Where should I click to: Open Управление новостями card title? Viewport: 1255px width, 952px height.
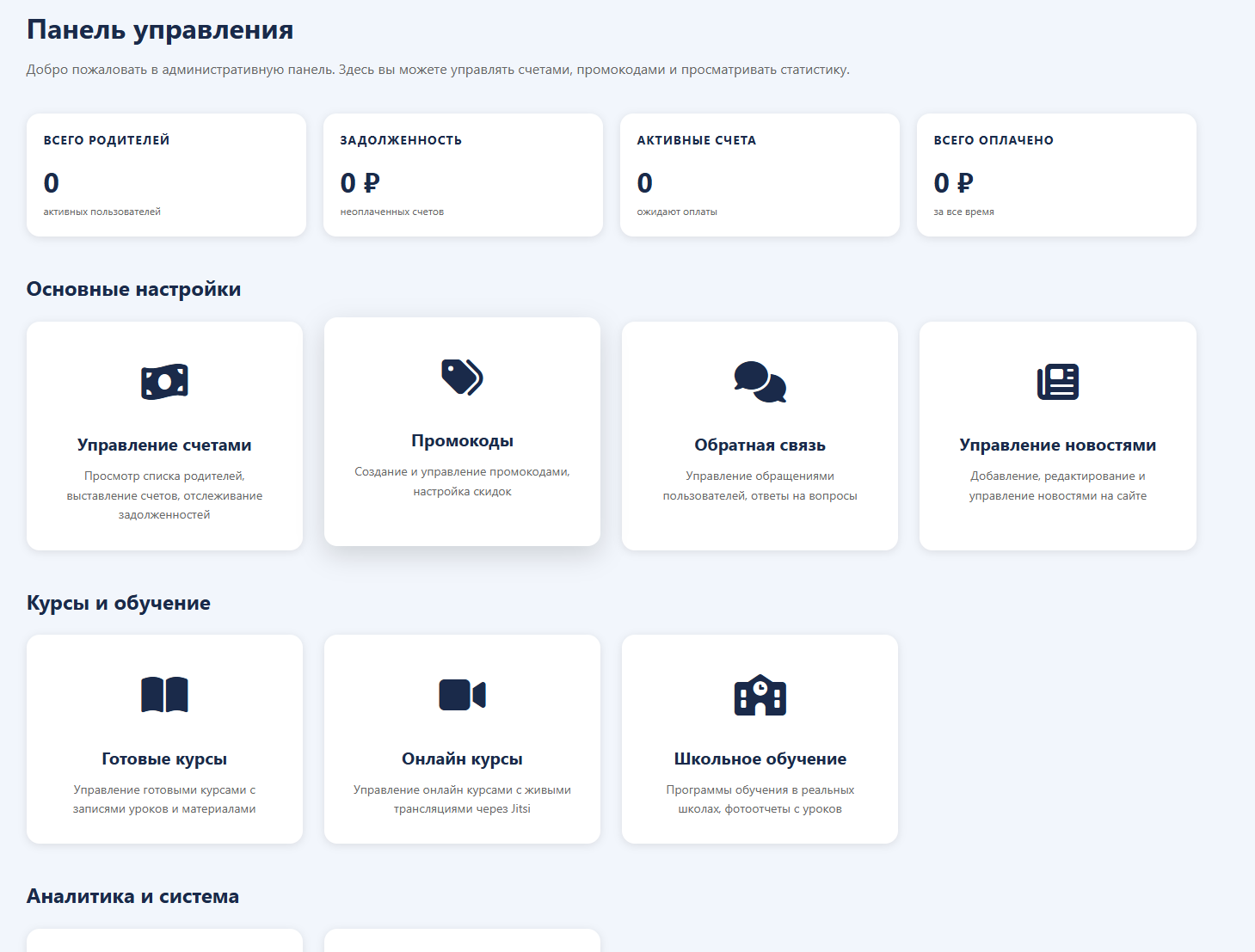[x=1057, y=445]
